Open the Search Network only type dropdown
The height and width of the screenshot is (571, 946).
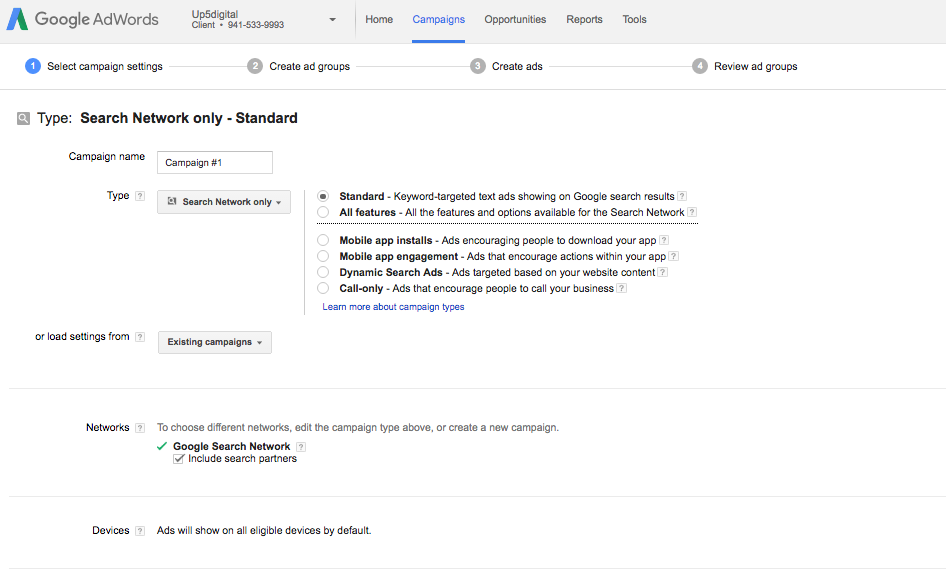224,202
